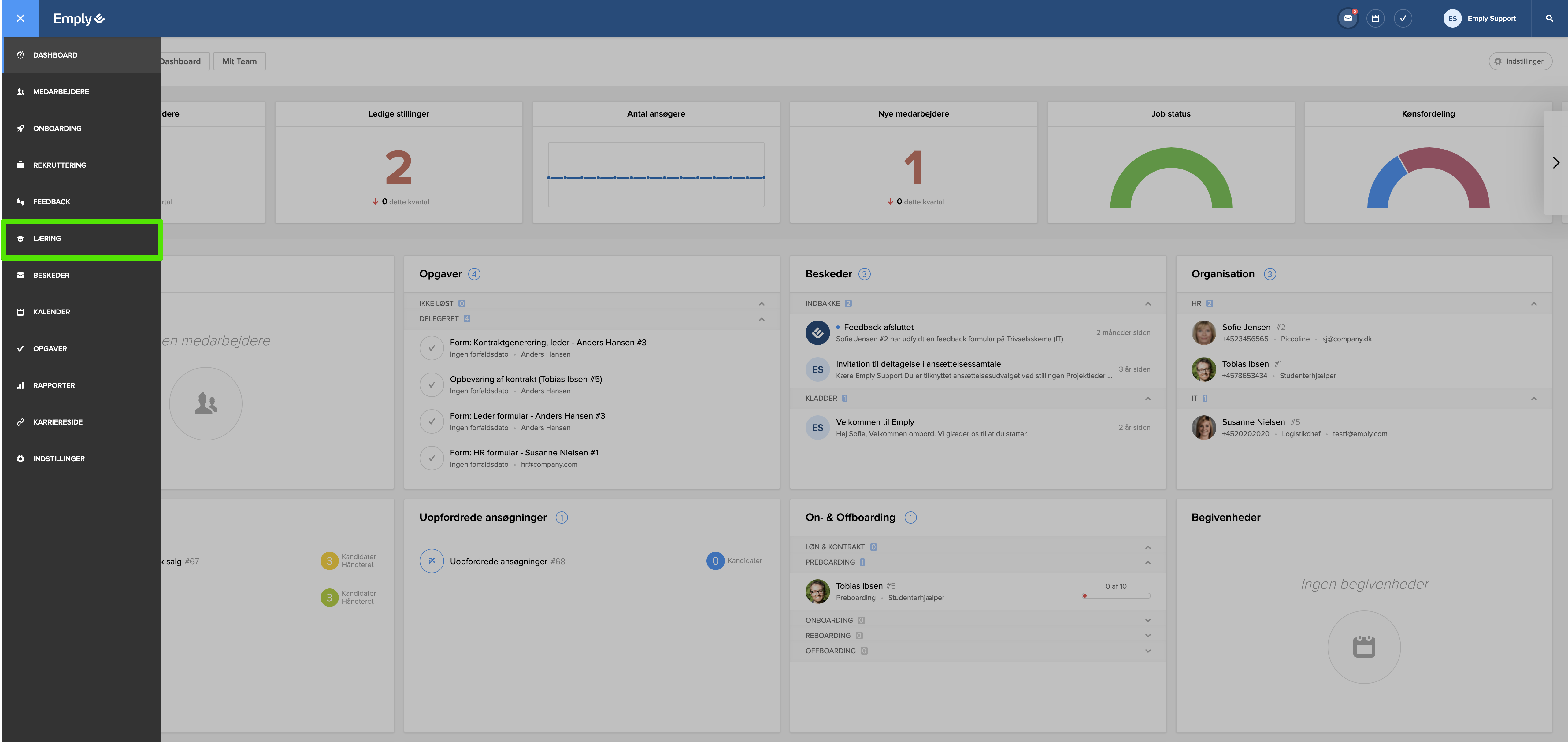
Task: Open the messages envelope icon in top bar
Action: point(1348,18)
